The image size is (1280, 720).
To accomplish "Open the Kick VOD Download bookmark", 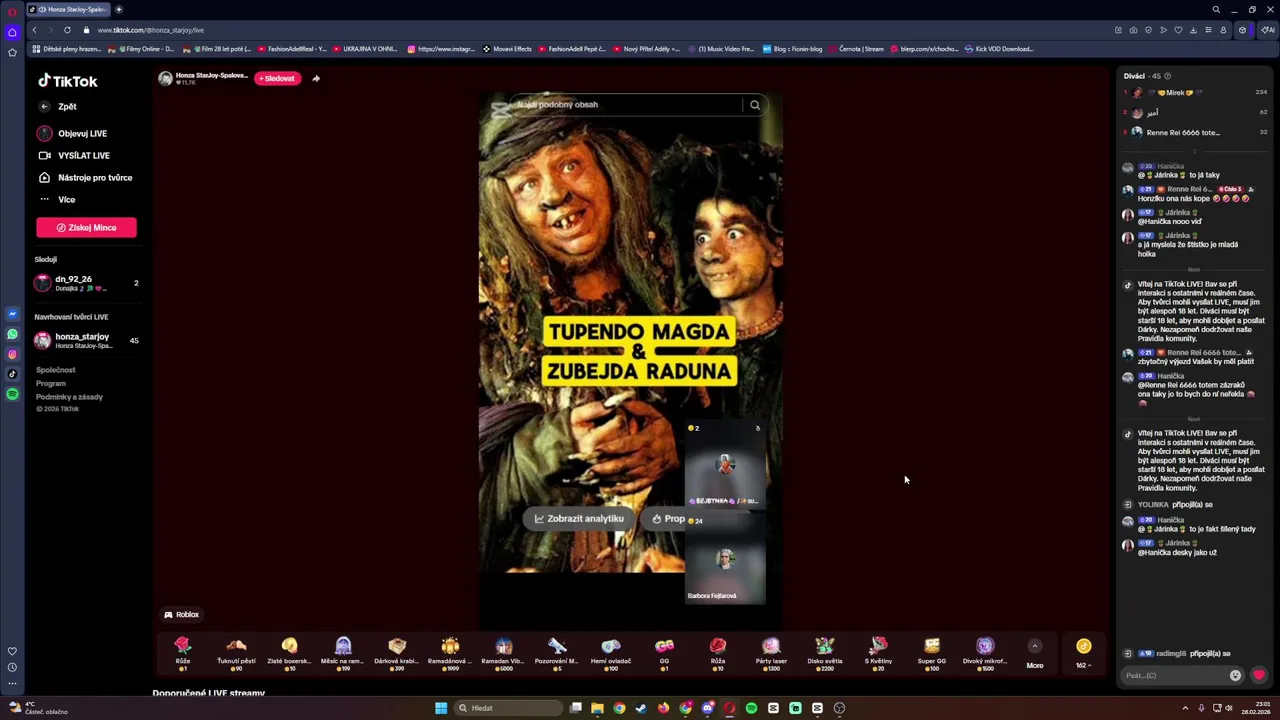I will (x=999, y=48).
